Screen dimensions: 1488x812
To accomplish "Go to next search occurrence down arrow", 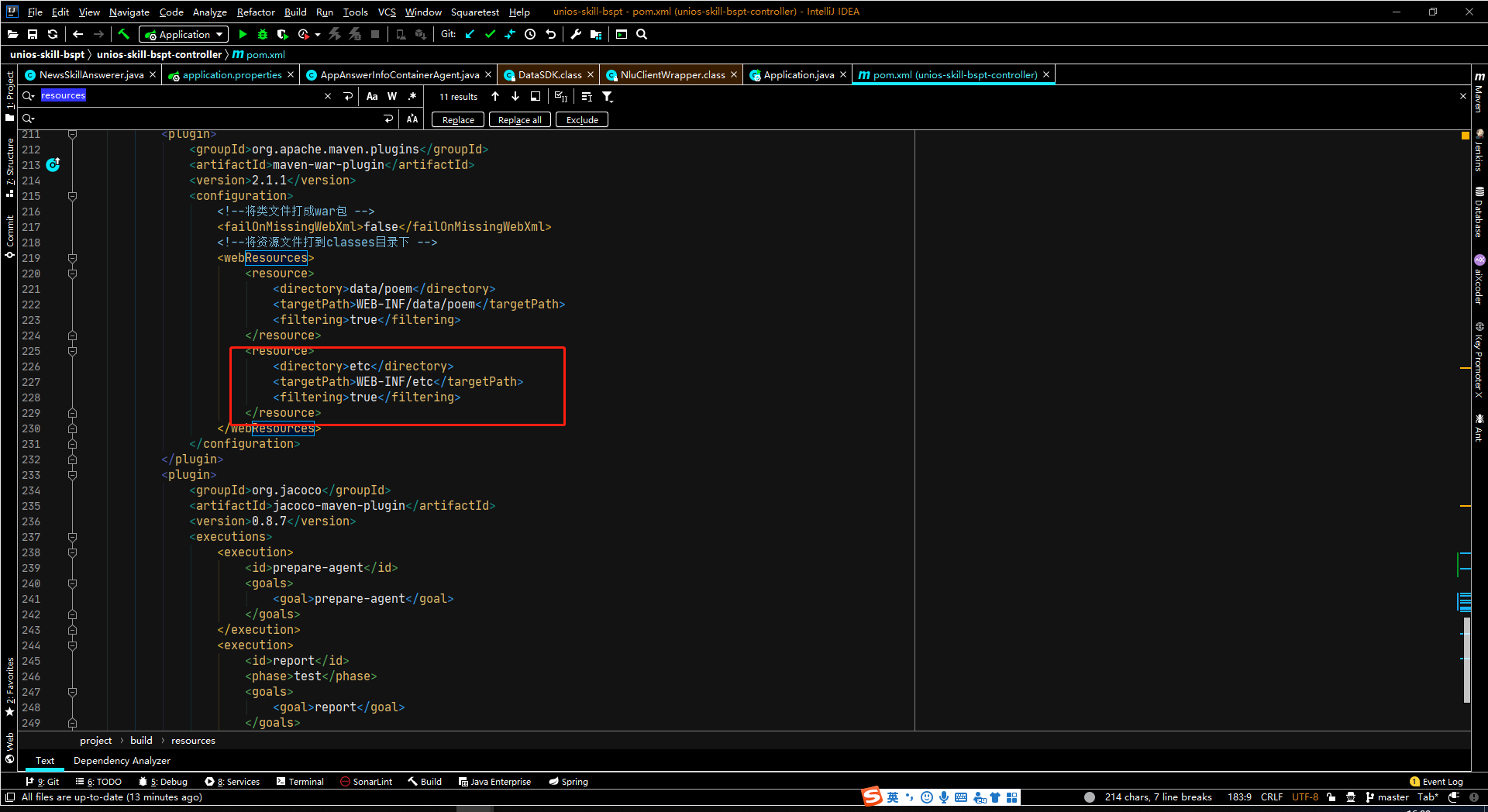I will 515,96.
